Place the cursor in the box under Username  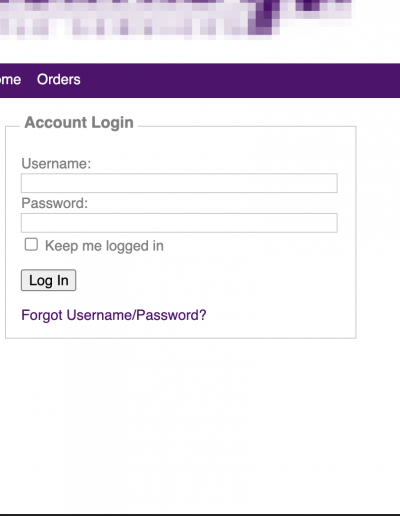(x=179, y=183)
